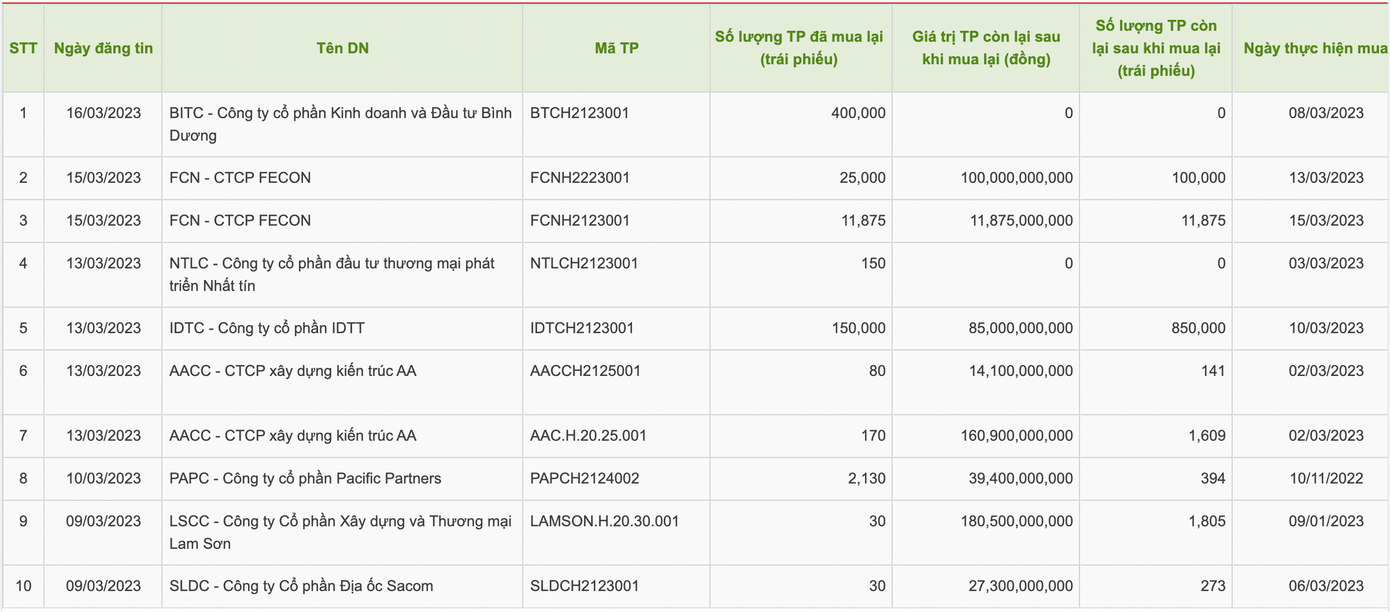Click the 'STT' column header
1390x612 pixels.
click(x=23, y=48)
